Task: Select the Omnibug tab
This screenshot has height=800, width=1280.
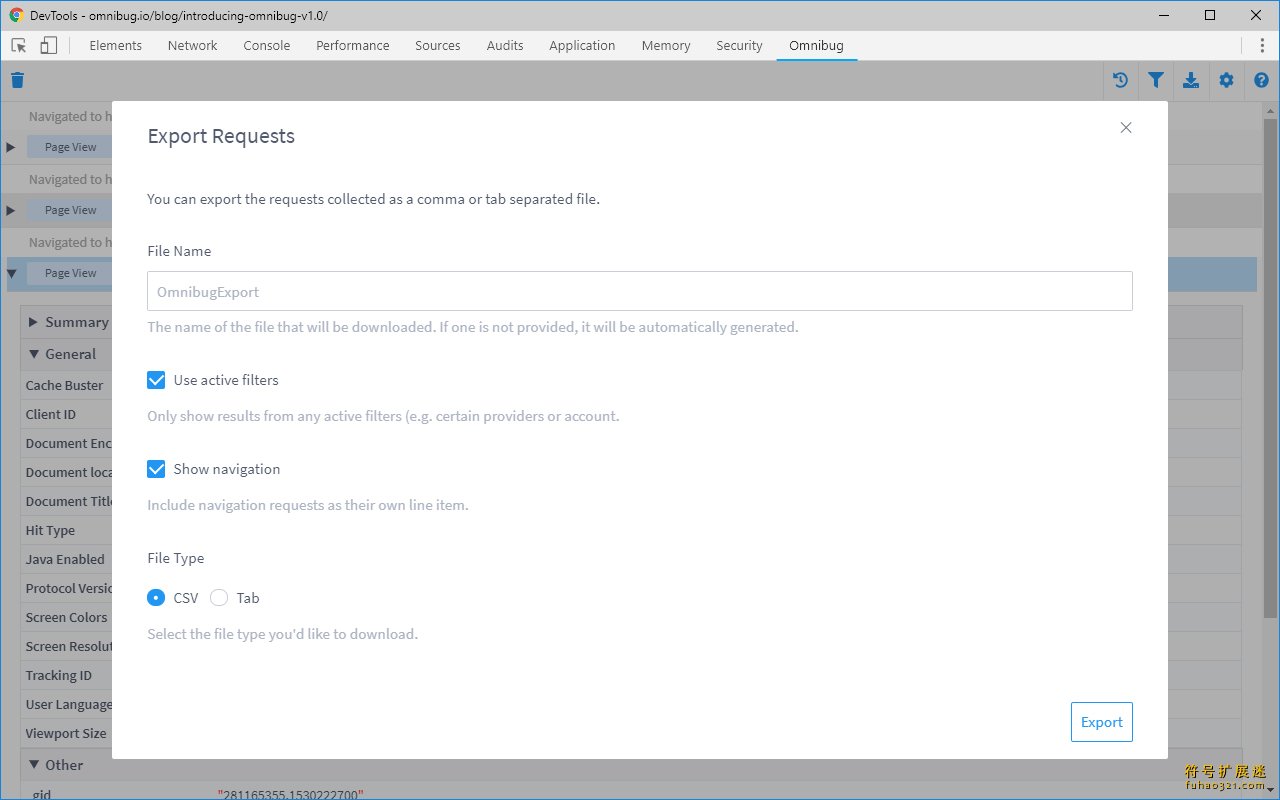Action: click(x=817, y=45)
